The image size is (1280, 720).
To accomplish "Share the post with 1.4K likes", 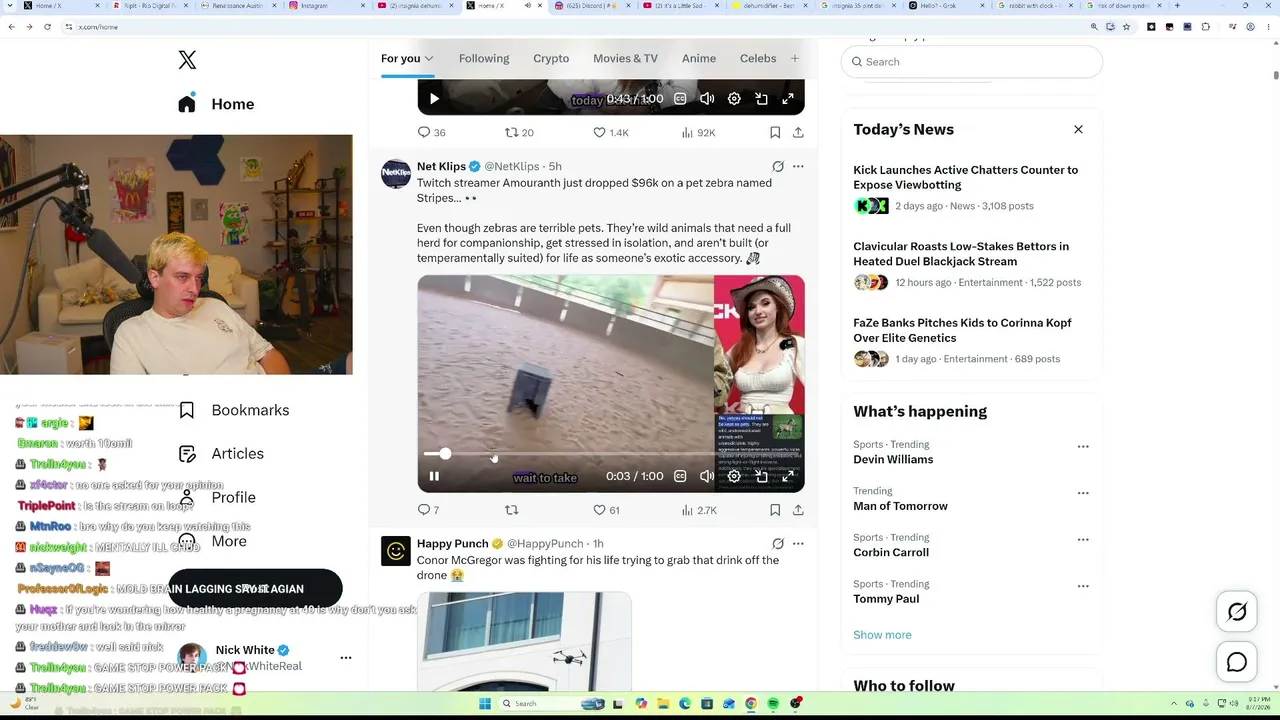I will tap(798, 132).
